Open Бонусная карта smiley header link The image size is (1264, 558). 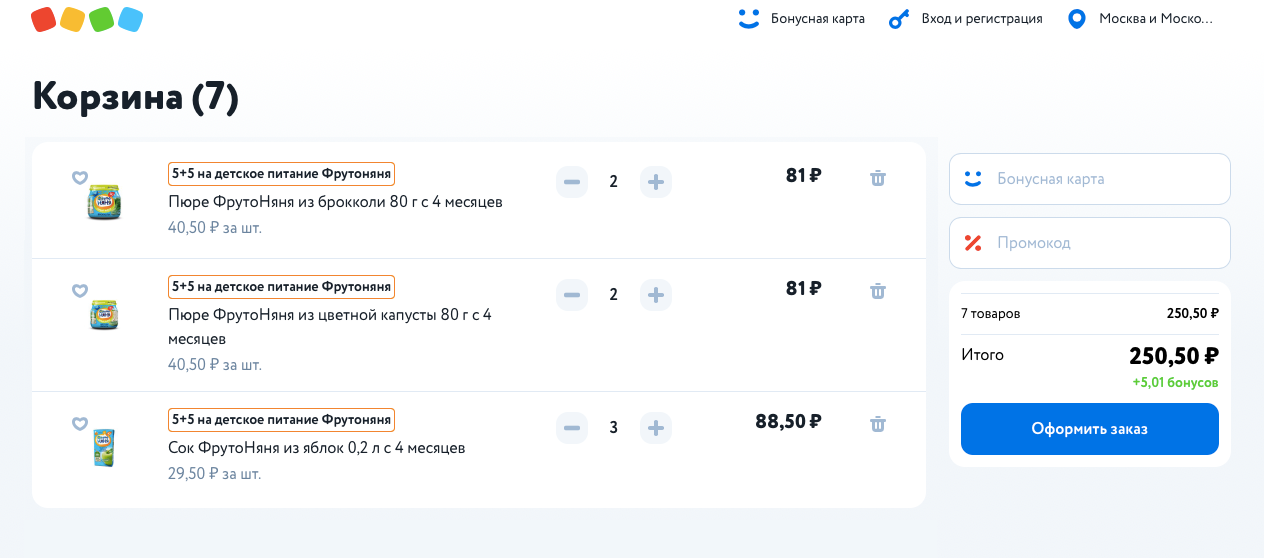pos(800,18)
